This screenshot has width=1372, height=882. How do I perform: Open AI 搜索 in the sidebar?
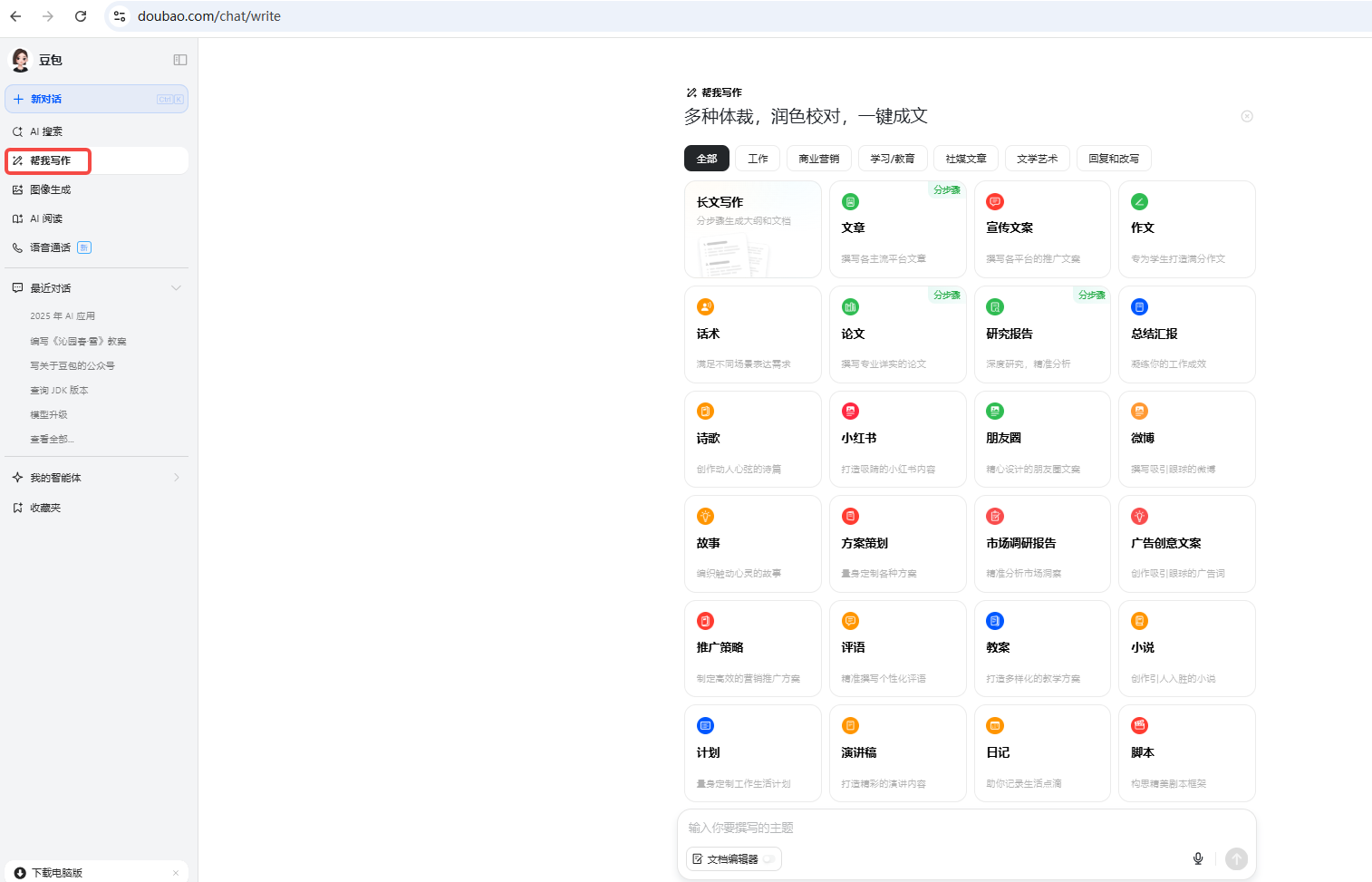pyautogui.click(x=96, y=131)
